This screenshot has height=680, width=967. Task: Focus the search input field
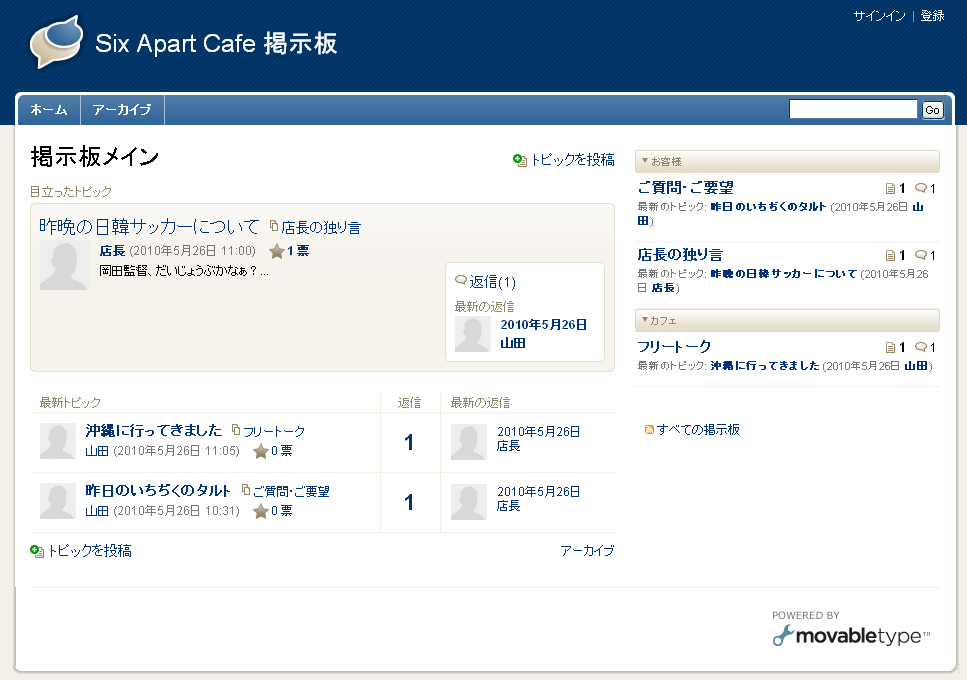[853, 109]
